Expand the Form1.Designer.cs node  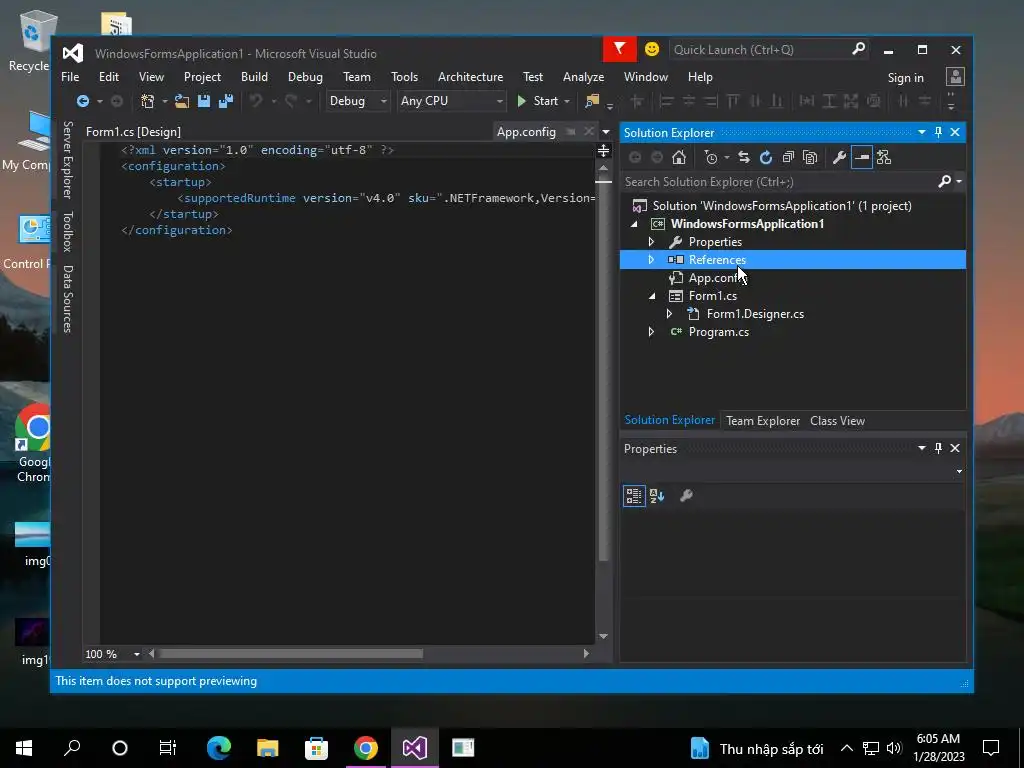tap(669, 314)
